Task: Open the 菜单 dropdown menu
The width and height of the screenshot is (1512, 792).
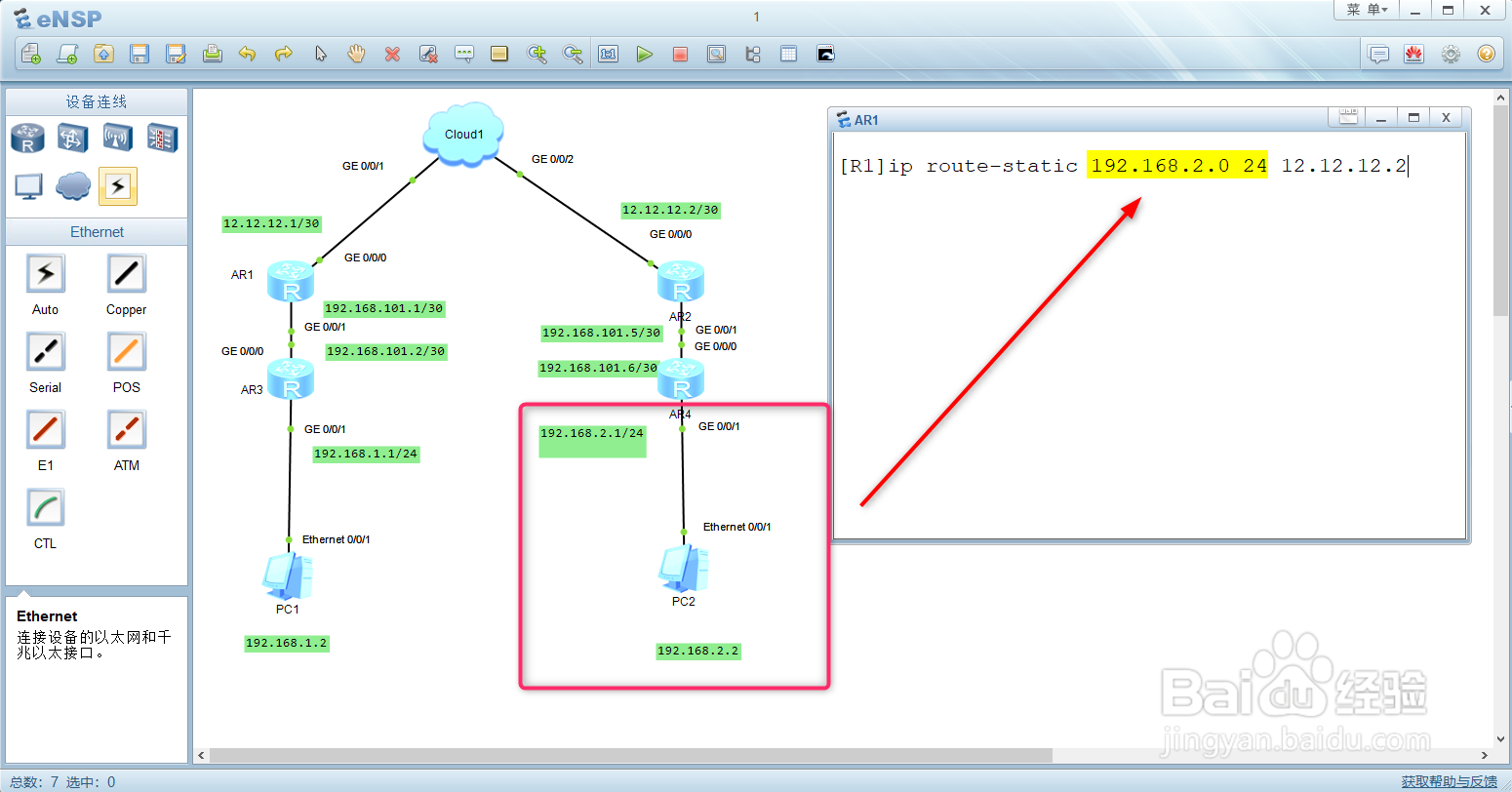Action: coord(1367,10)
